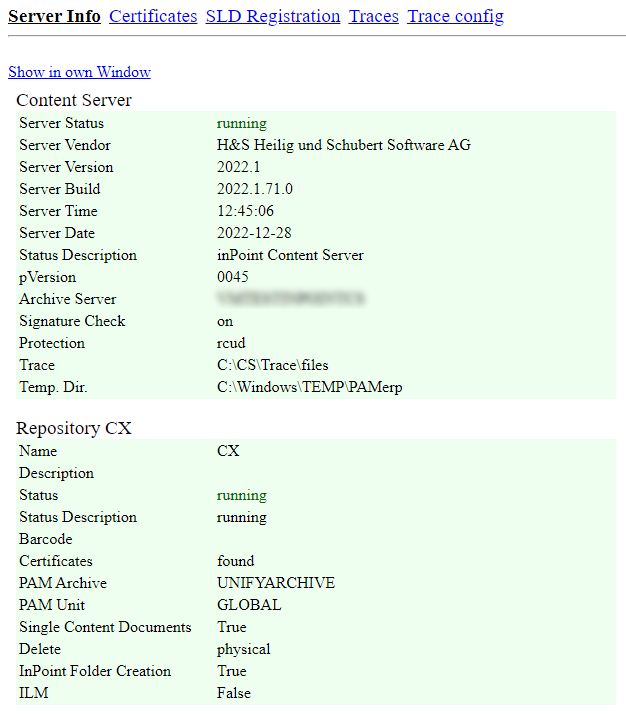Switch to the Certificates tab
The image size is (626, 715).
pos(153,16)
